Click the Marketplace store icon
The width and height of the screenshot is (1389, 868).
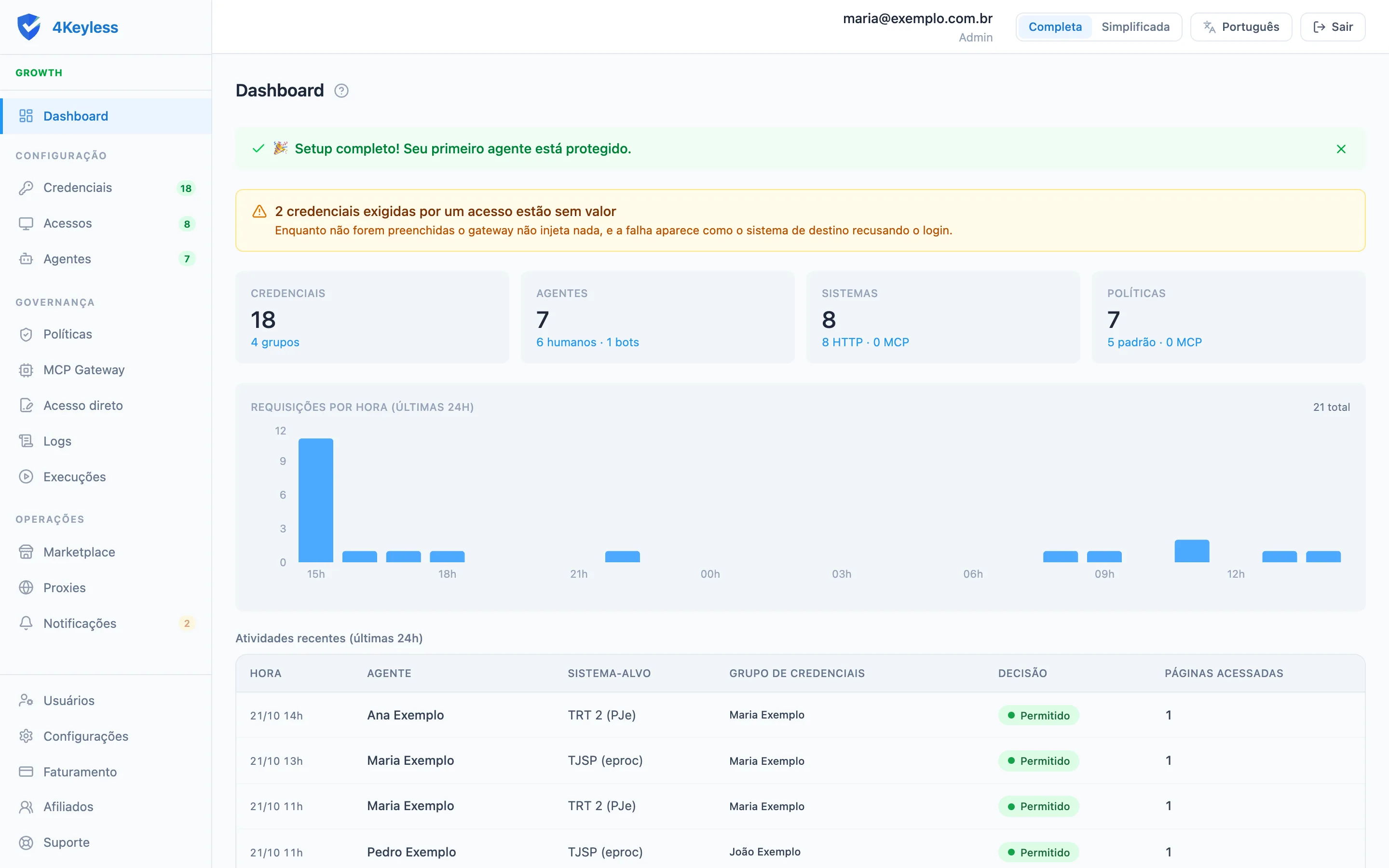tap(26, 552)
